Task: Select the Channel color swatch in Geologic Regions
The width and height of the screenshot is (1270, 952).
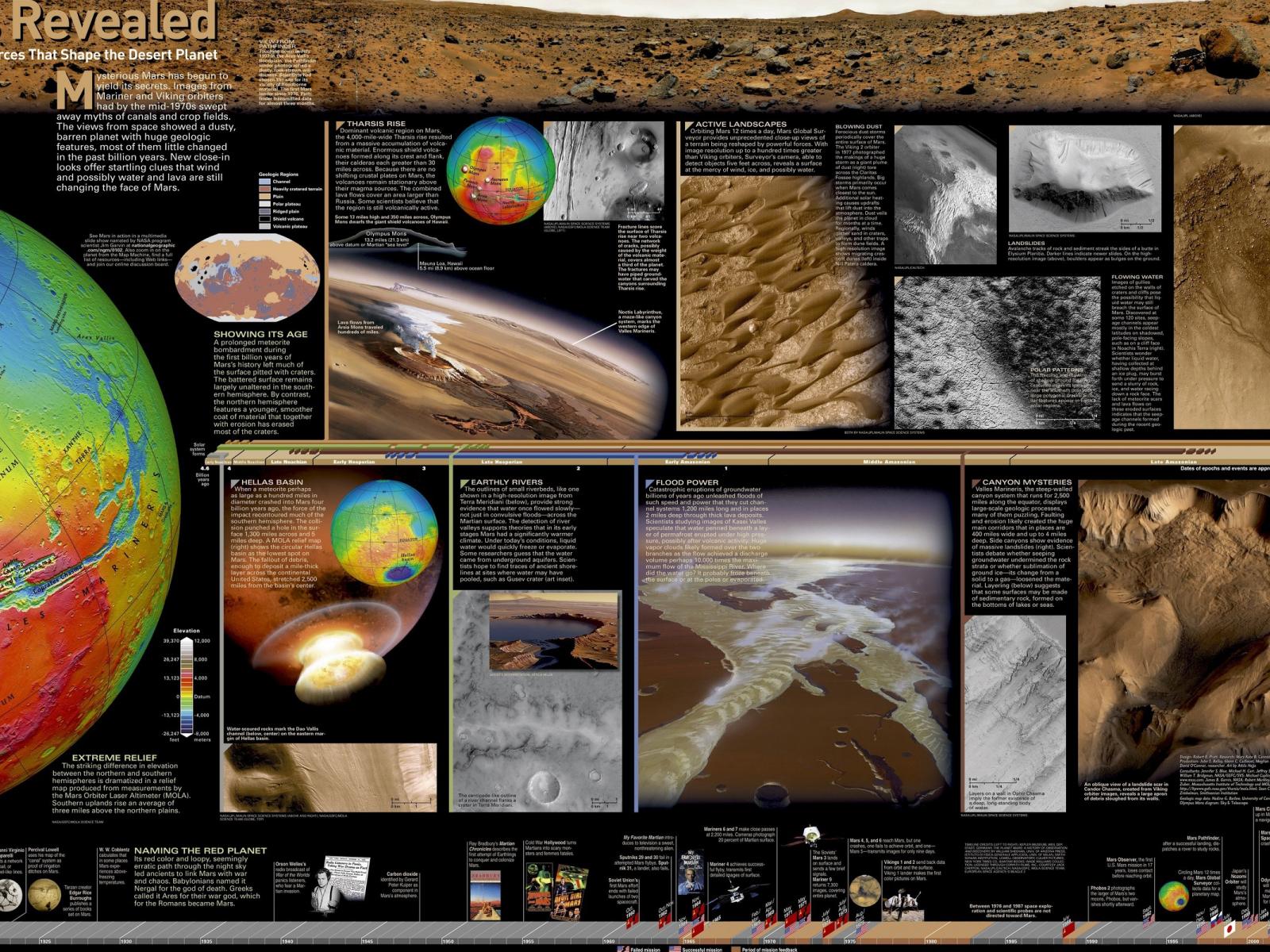Action: click(x=265, y=182)
